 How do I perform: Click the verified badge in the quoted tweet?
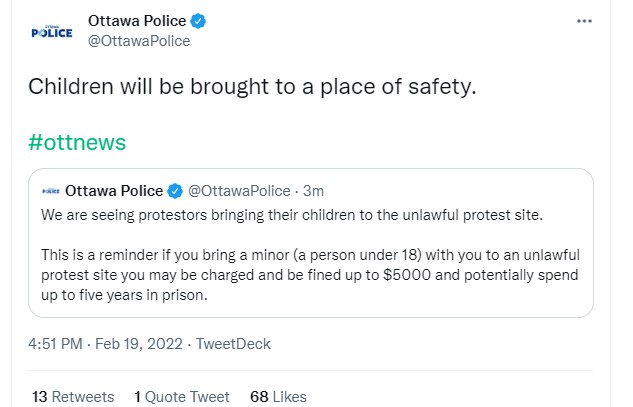pos(173,190)
